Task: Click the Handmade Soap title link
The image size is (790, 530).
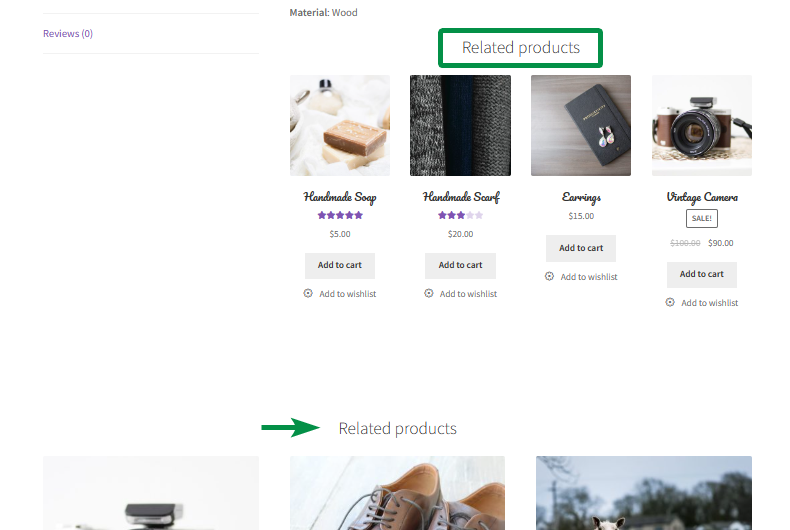Action: 340,197
